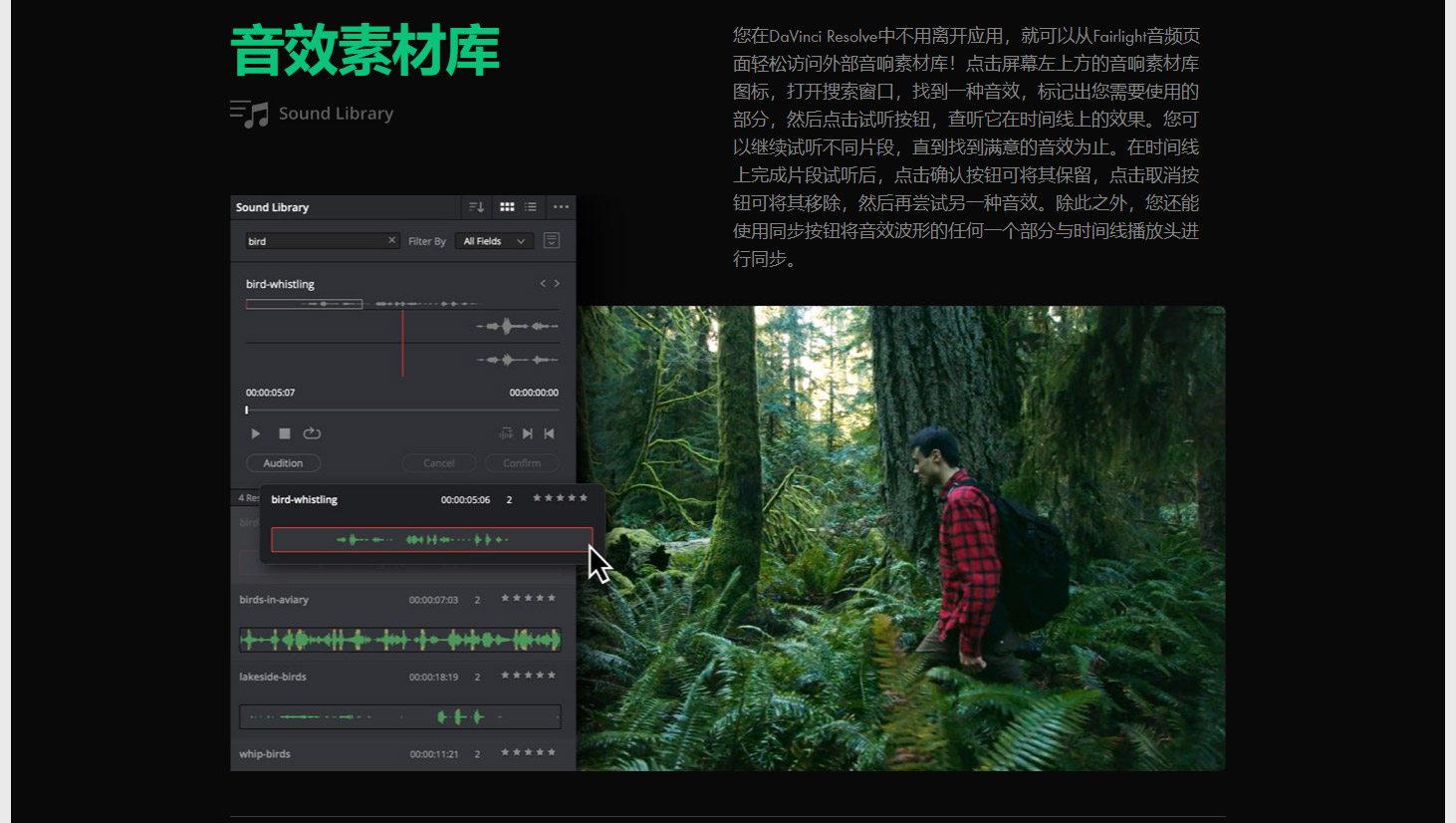This screenshot has height=823, width=1456.
Task: Go to previous clip with left chevron
Action: click(543, 284)
